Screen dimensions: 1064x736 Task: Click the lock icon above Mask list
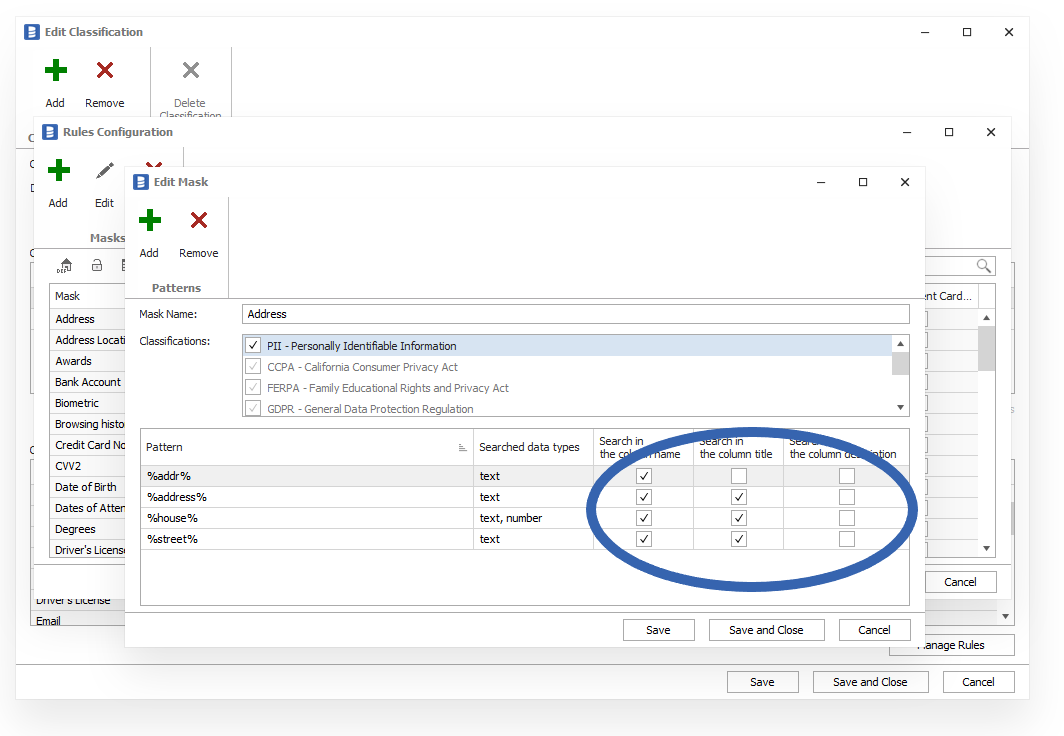97,265
